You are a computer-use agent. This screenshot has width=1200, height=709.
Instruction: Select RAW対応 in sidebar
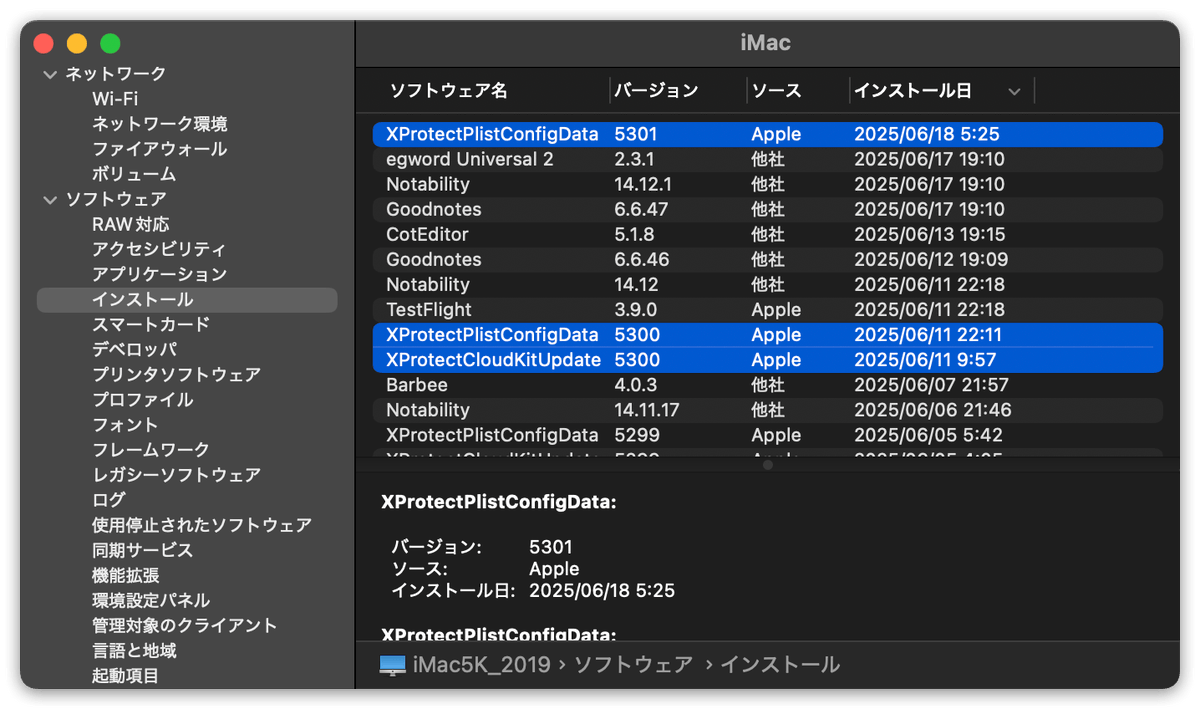pos(131,224)
